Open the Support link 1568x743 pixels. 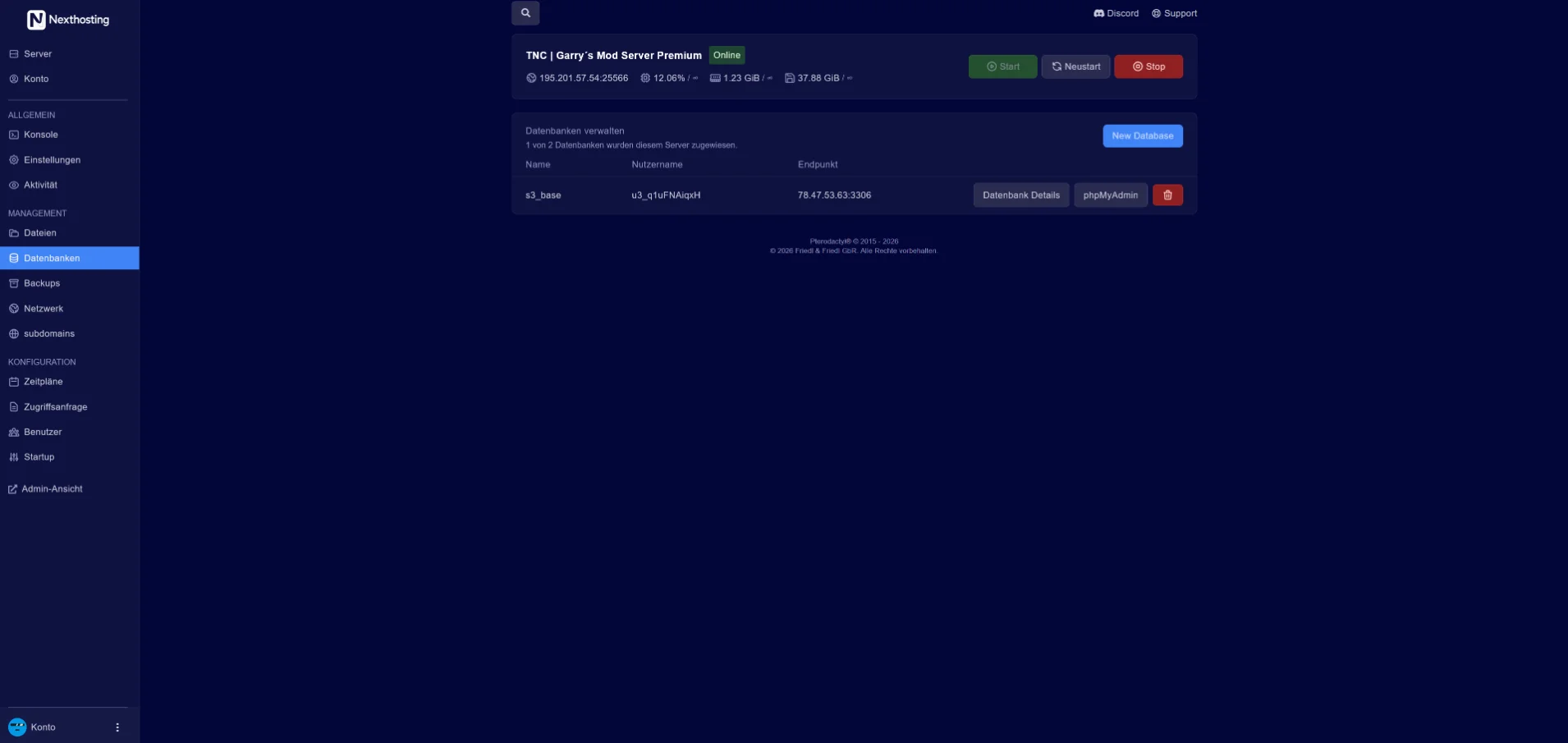point(1174,13)
